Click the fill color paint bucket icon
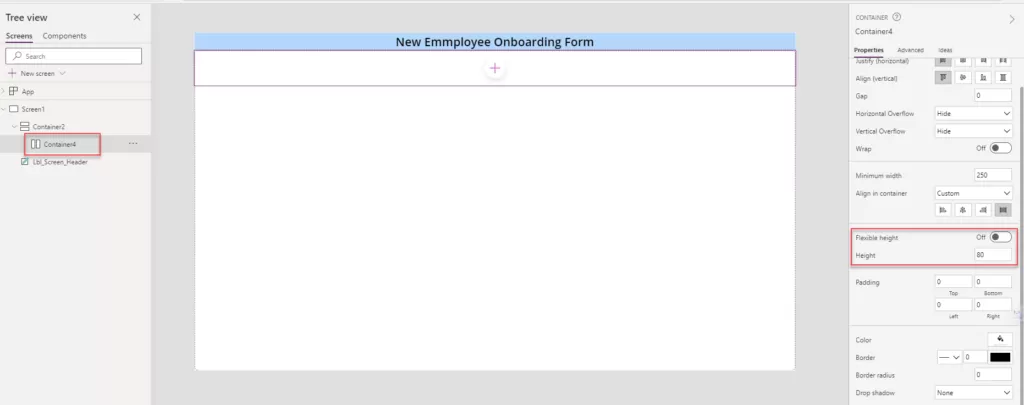 pyautogui.click(x=999, y=340)
